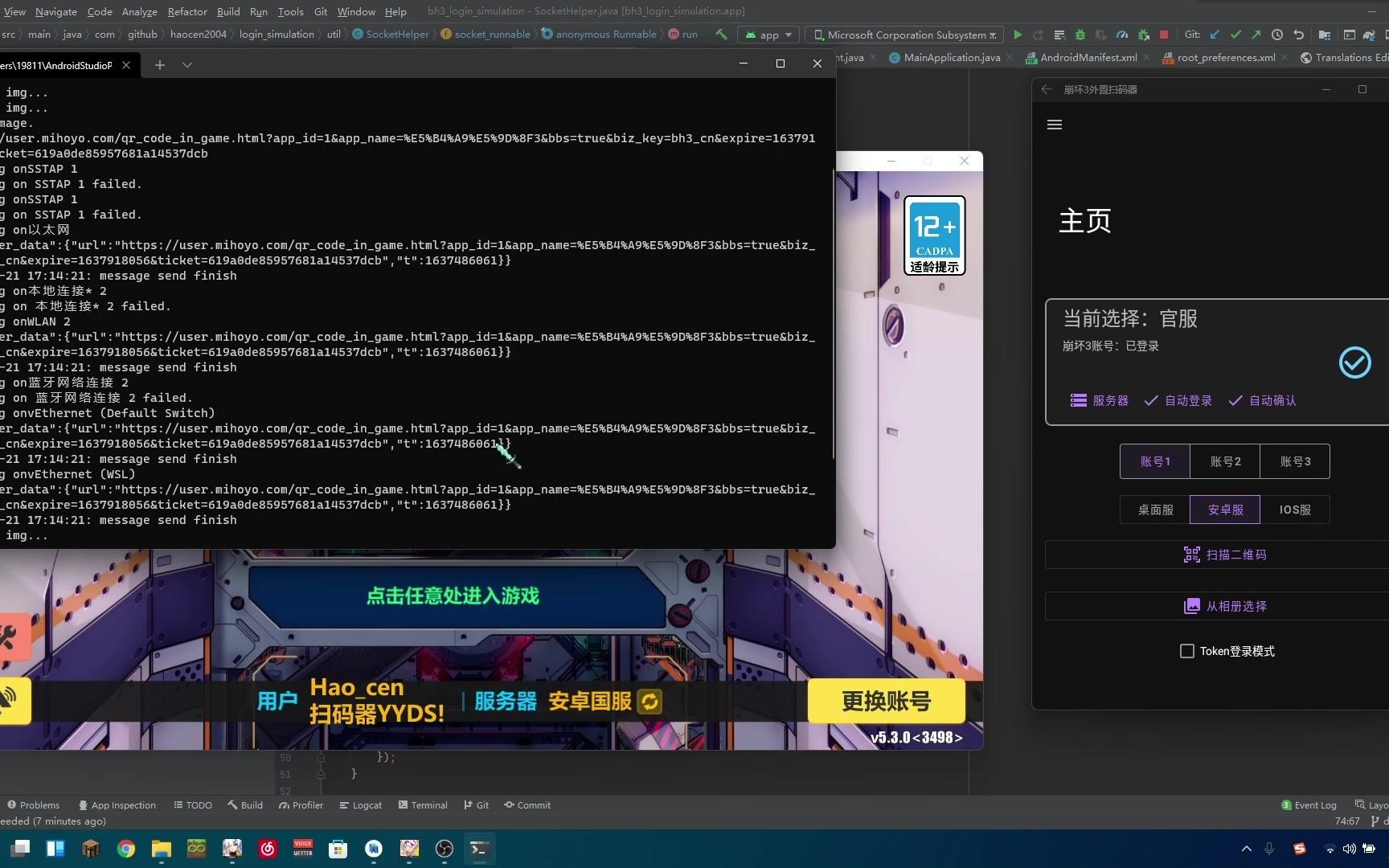
Task: Open the terminal new-tab dropdown arrow
Action: coord(187,65)
